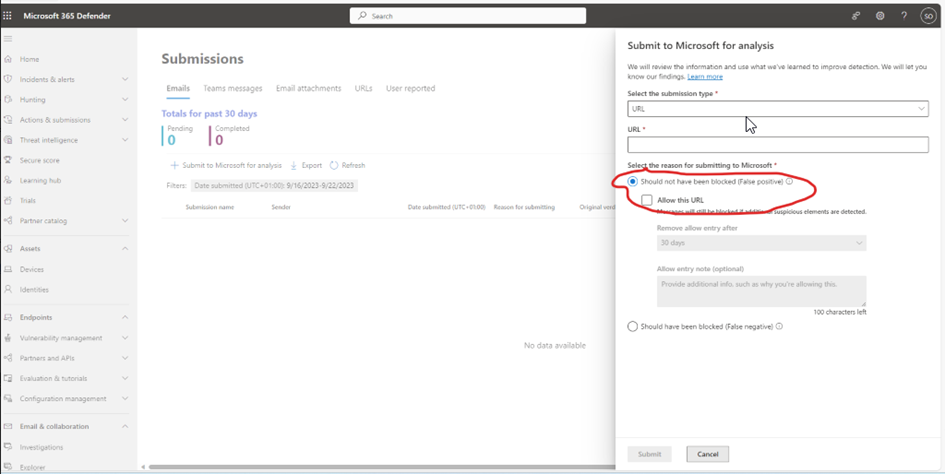This screenshot has width=945, height=474.
Task: Click the Vulnerability management icon
Action: pos(8,338)
